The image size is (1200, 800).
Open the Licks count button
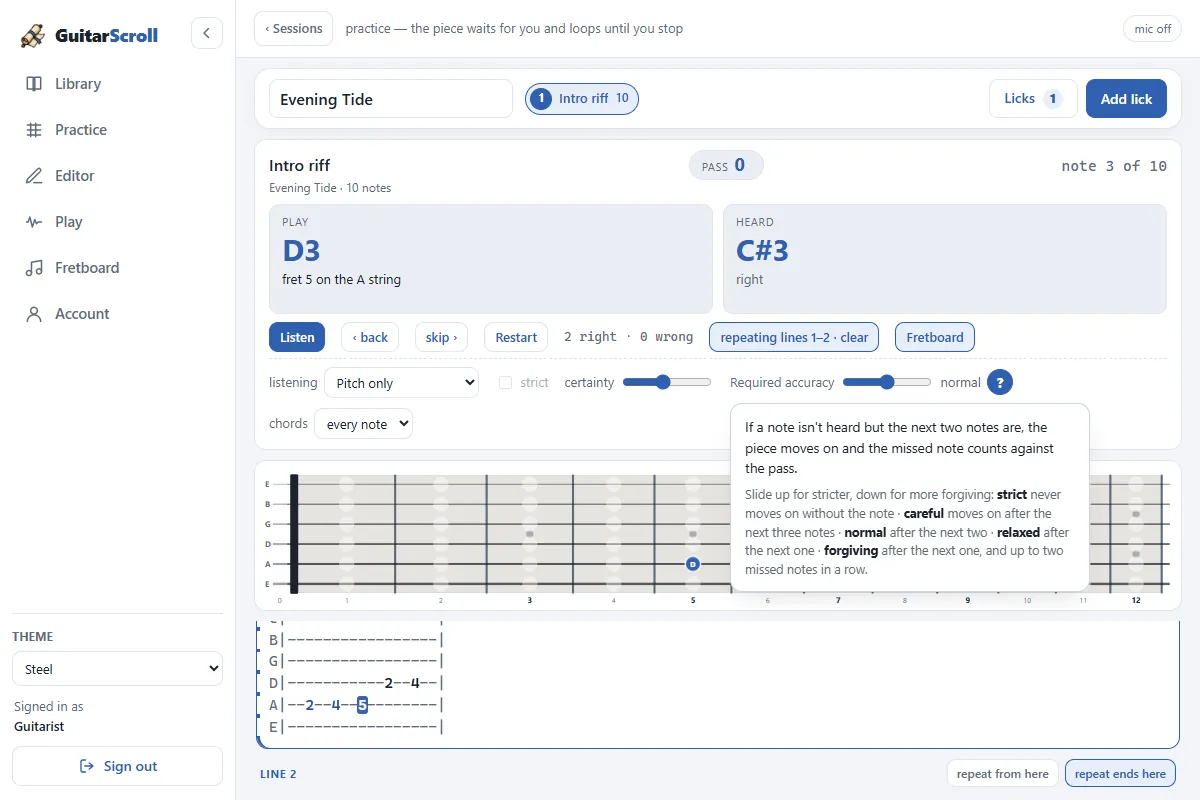[1033, 99]
